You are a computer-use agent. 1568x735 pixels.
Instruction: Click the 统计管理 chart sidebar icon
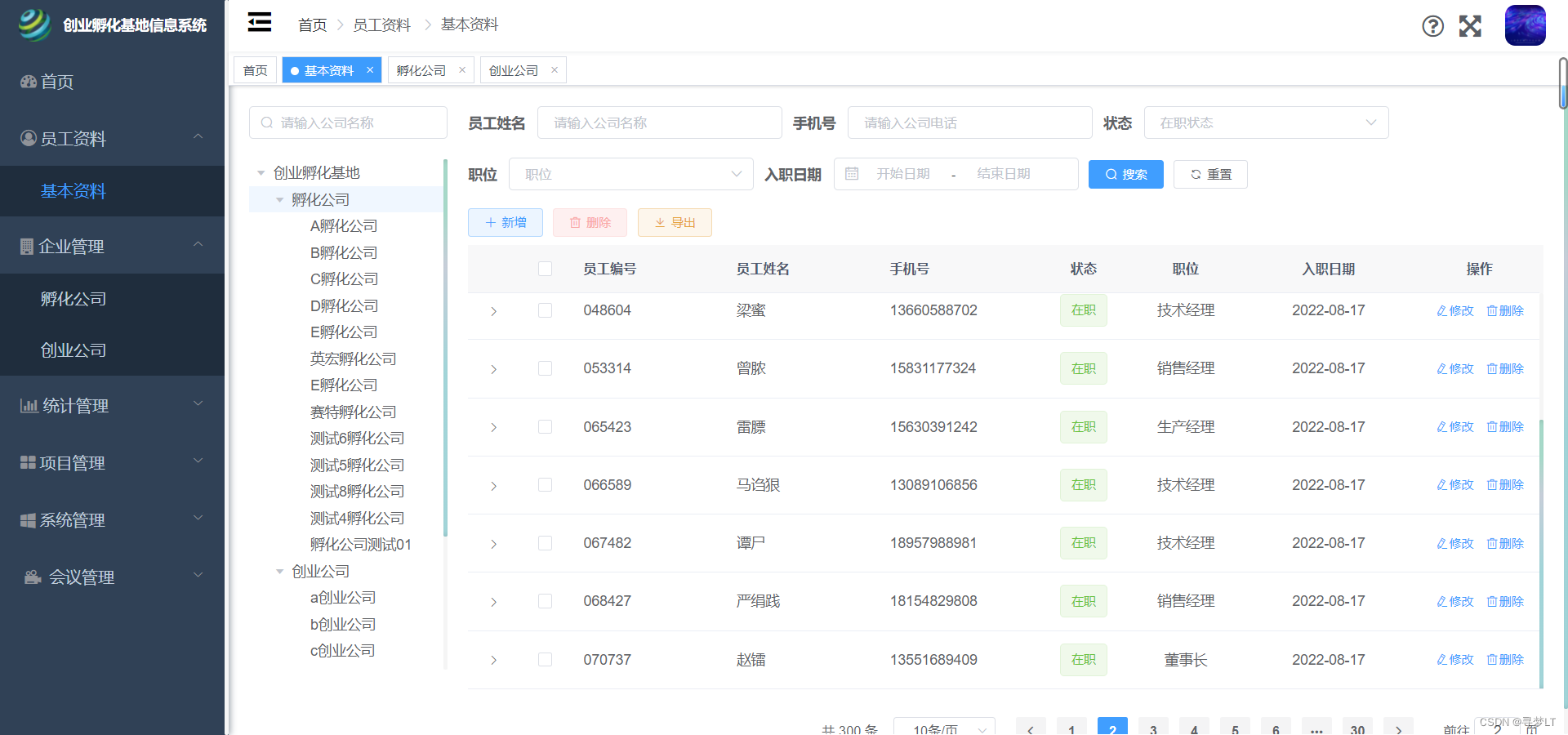pos(29,405)
